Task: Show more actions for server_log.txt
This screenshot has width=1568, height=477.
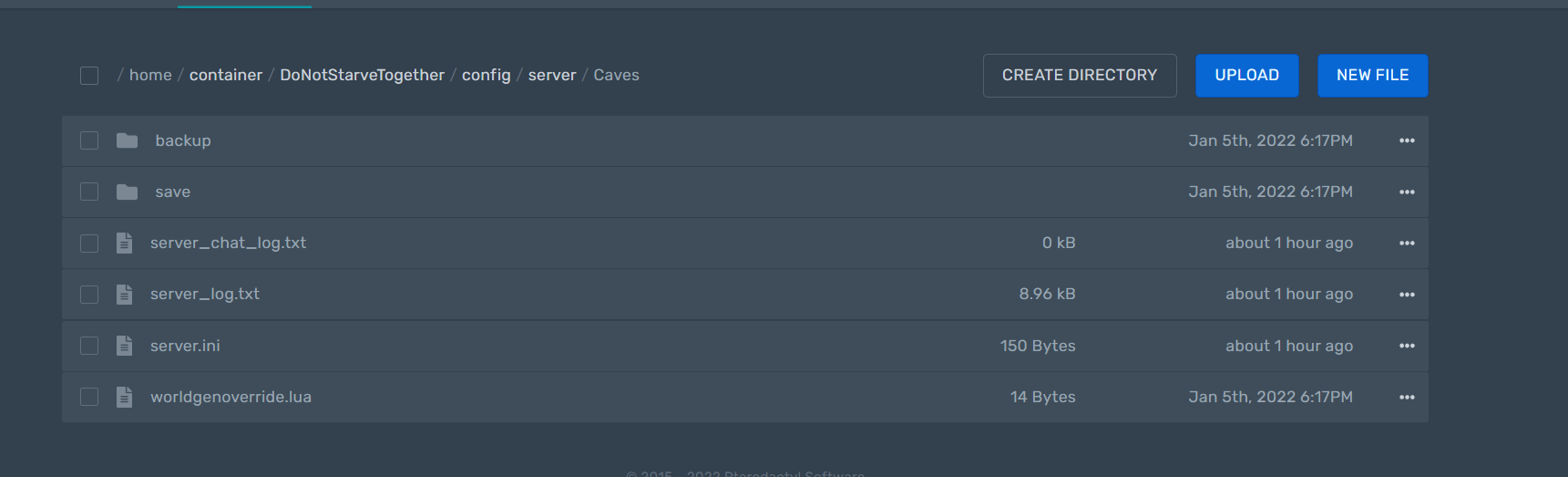Action: (x=1407, y=294)
